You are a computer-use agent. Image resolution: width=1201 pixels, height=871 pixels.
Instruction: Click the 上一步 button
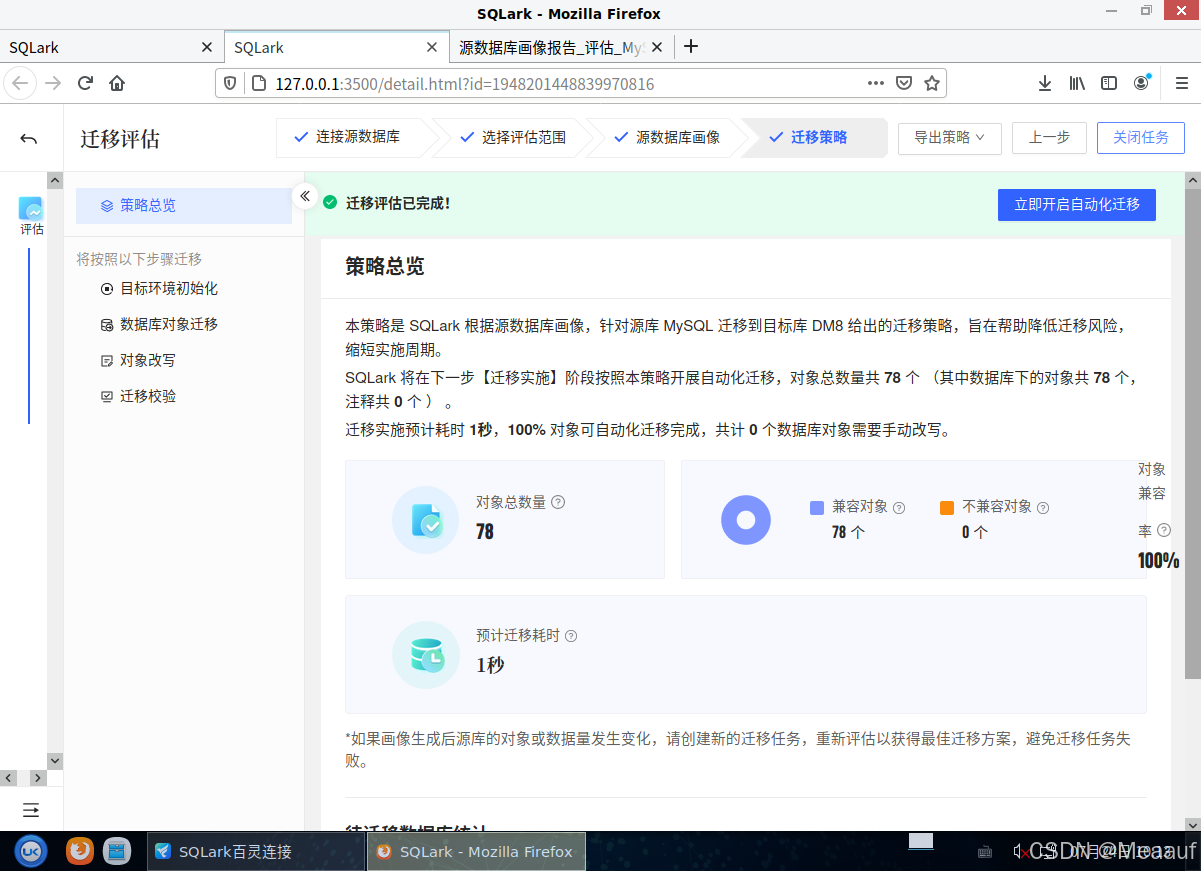(1049, 138)
